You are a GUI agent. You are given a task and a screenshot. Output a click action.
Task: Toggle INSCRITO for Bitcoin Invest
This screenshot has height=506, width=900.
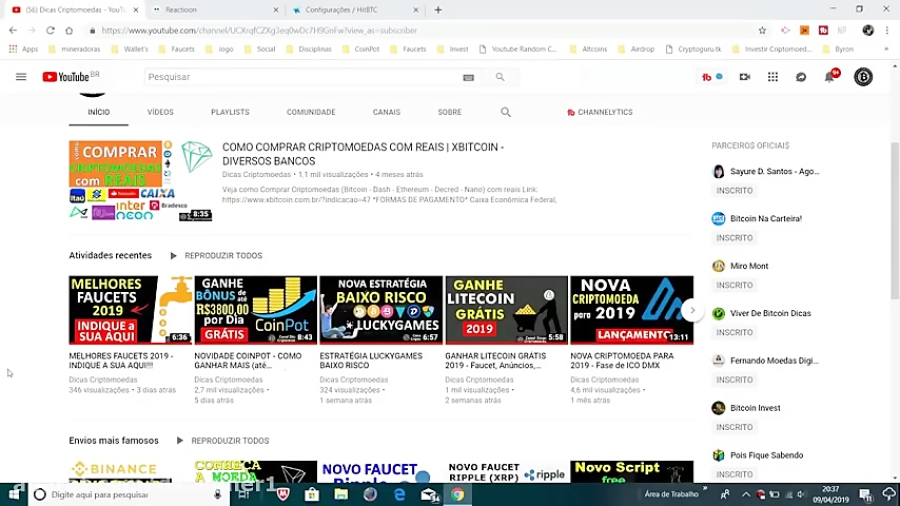pos(734,427)
